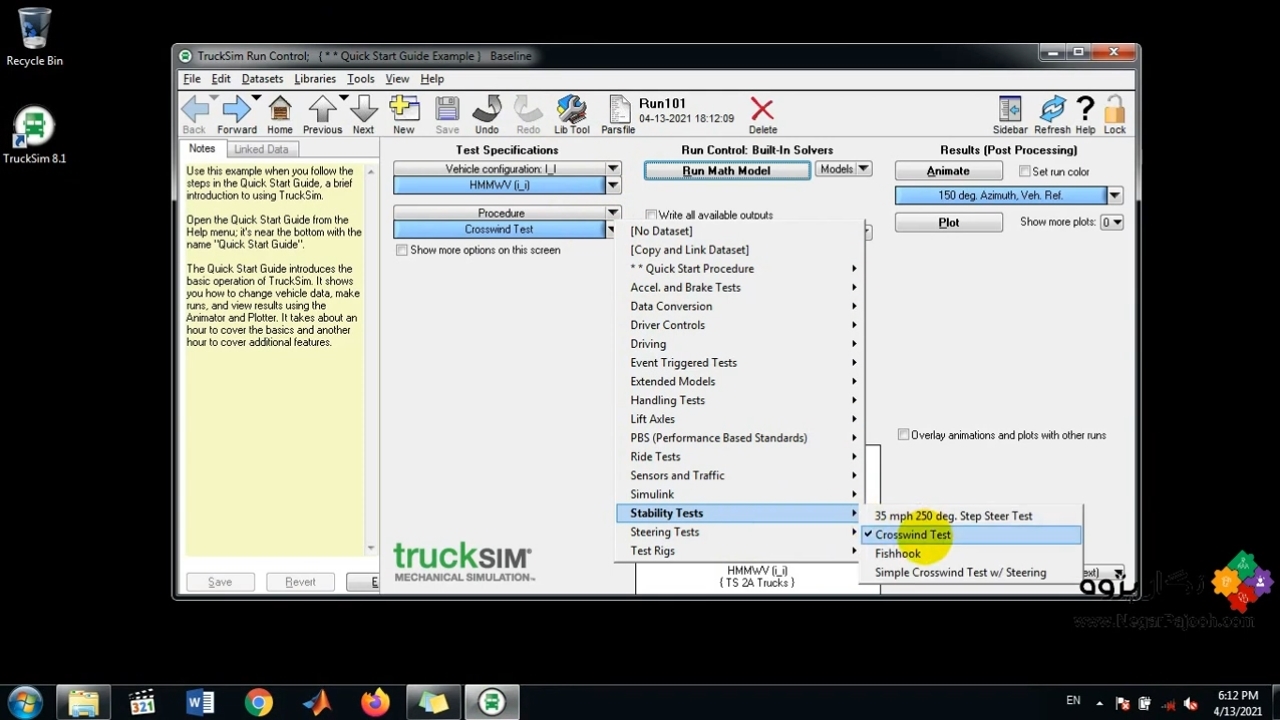Enable the Set run color checkbox
Viewport: 1280px width, 720px height.
(1024, 172)
